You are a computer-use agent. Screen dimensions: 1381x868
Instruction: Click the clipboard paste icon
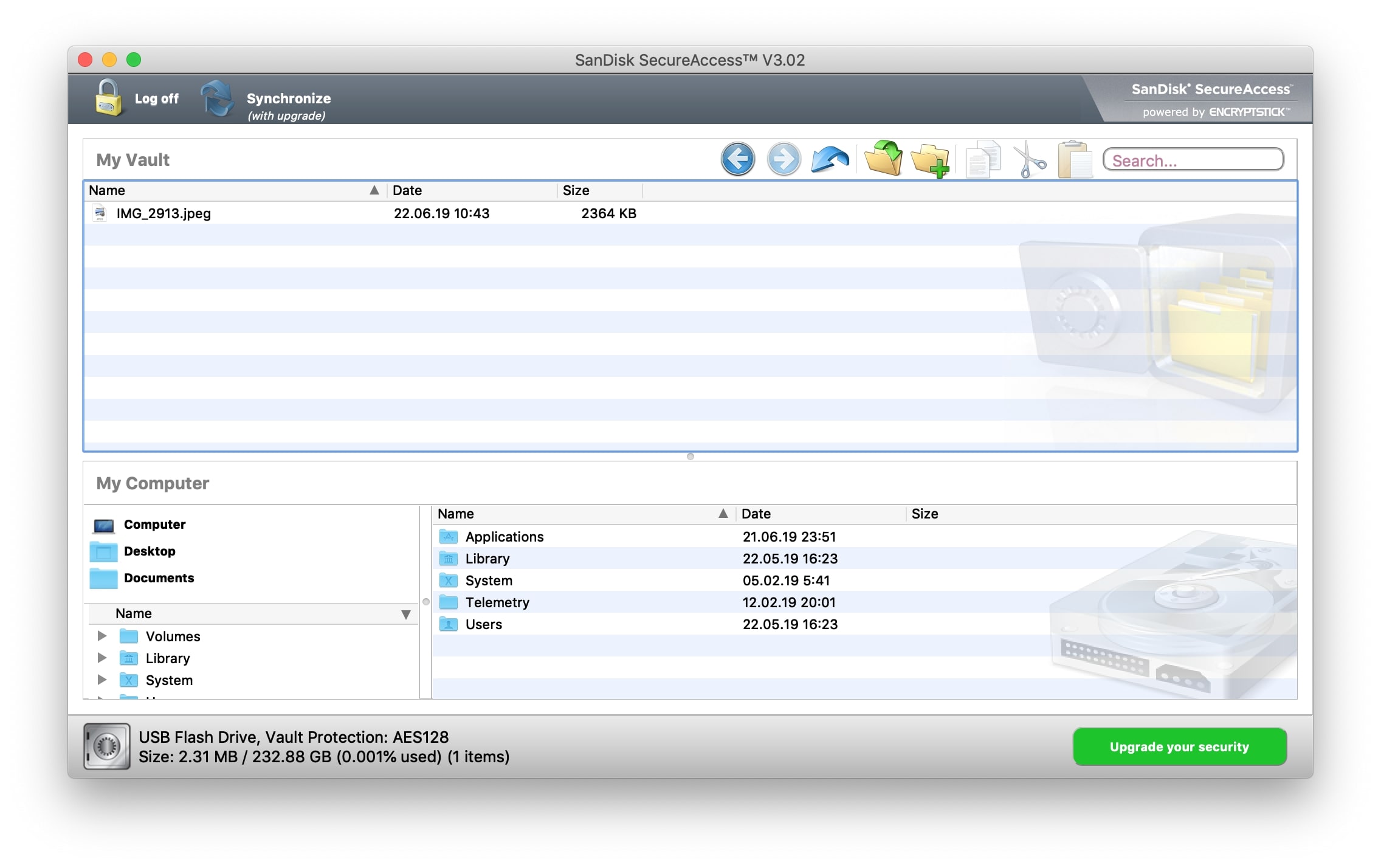click(x=1074, y=160)
